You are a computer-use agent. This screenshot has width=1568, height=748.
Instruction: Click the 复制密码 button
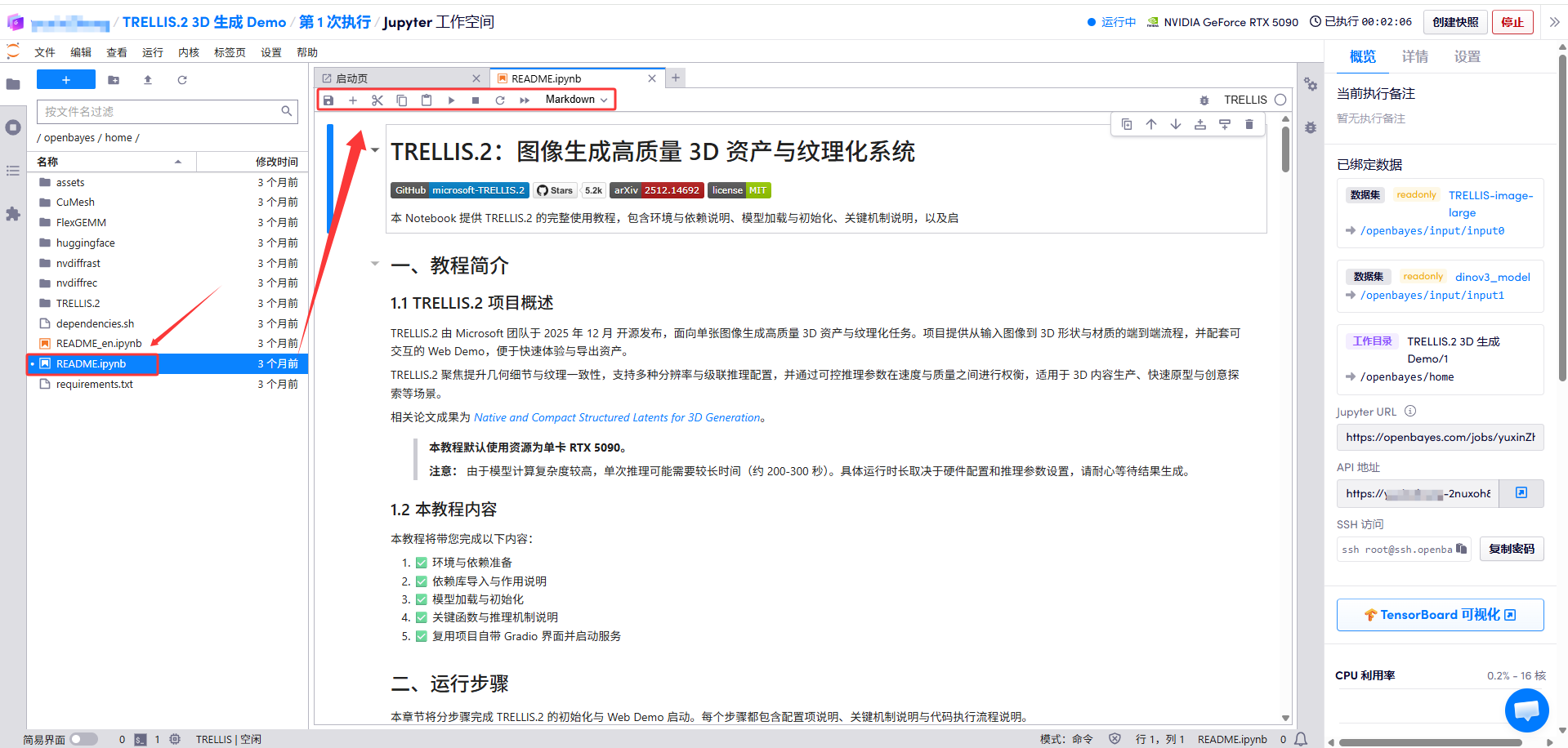pyautogui.click(x=1512, y=549)
